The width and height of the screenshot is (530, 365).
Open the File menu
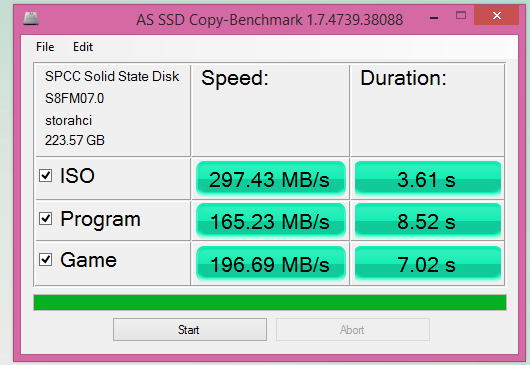[45, 47]
